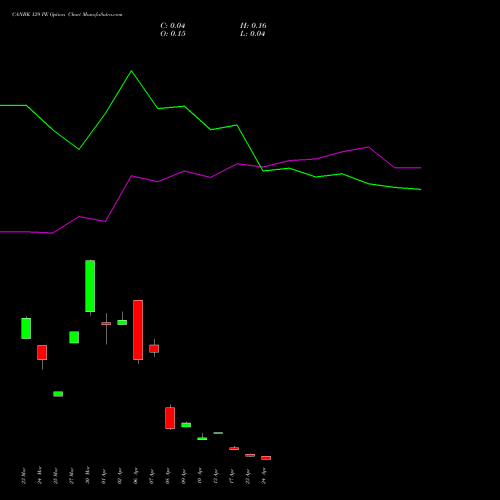Select the last red candle above 24 Apr
The image size is (500, 500).
coord(266,458)
